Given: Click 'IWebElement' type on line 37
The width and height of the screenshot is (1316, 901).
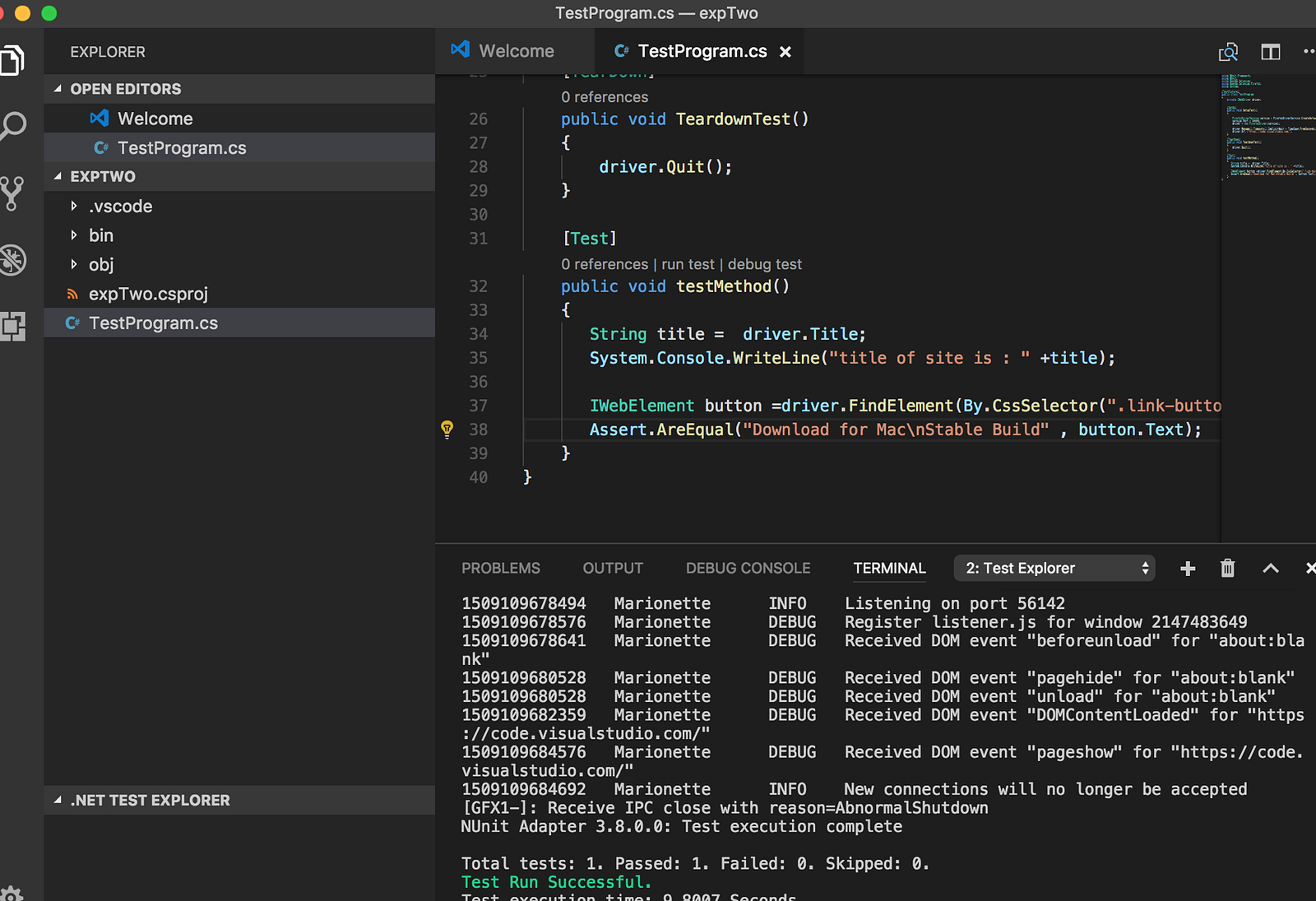Looking at the screenshot, I should pos(642,406).
